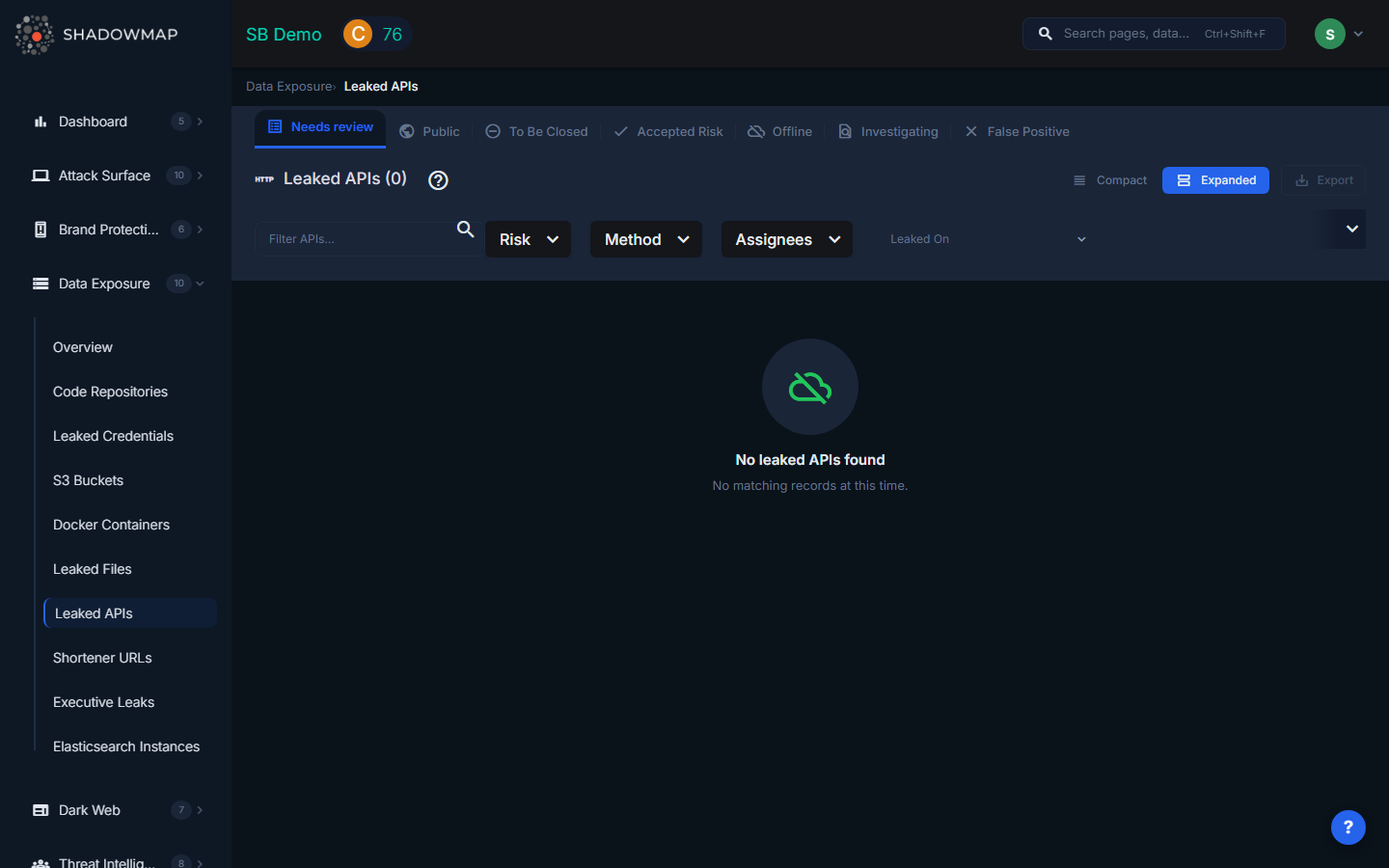Open the Leaked On date dropdown
1389x868 pixels.
coord(987,239)
